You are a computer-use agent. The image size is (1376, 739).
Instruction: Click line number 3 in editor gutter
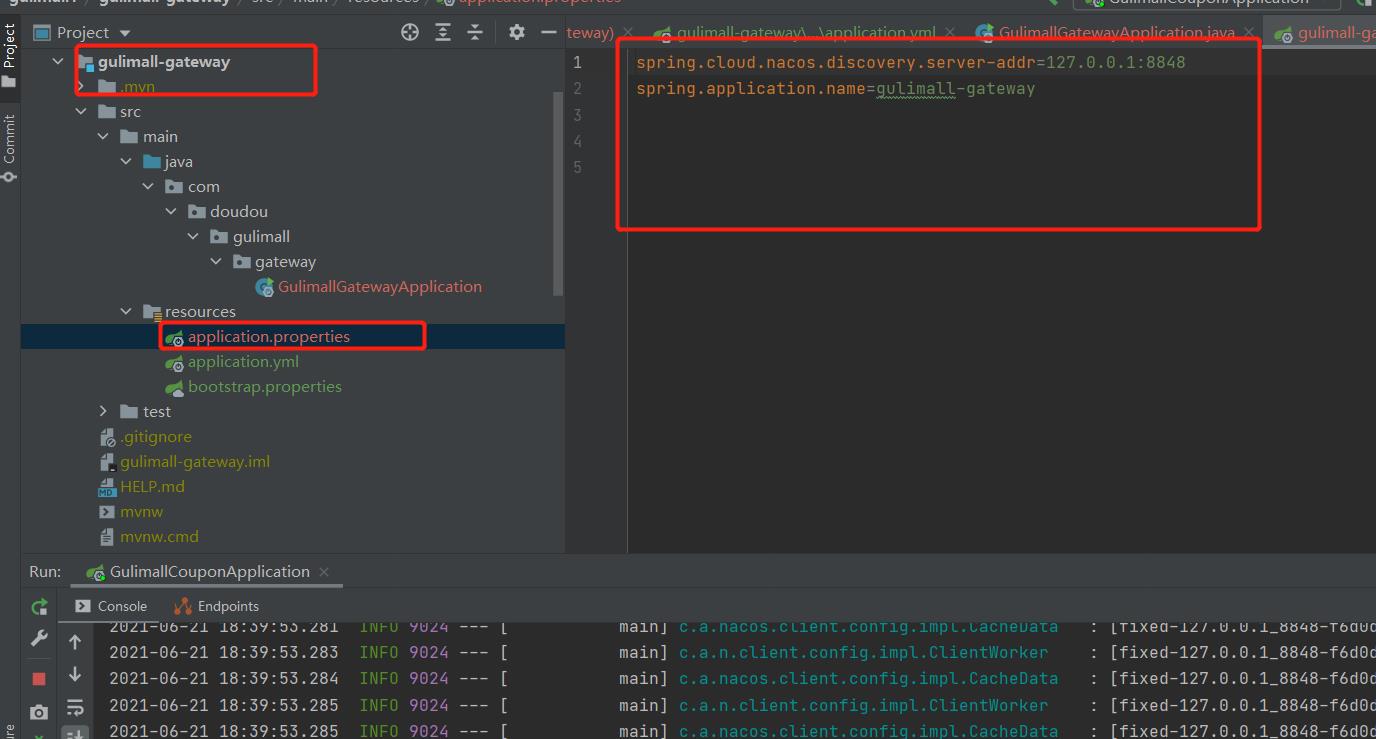[x=577, y=115]
